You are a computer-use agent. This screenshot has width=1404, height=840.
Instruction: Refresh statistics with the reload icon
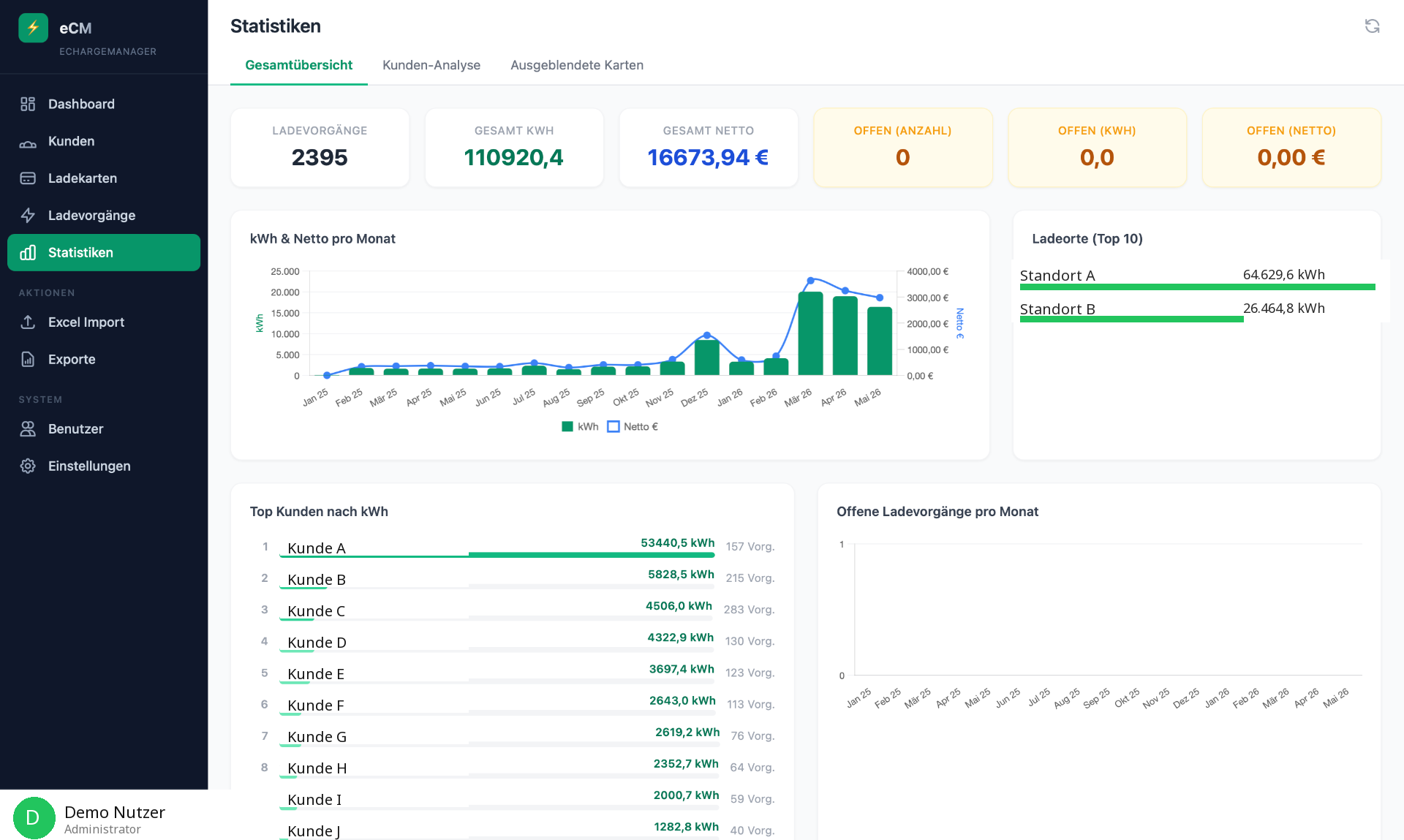point(1372,26)
